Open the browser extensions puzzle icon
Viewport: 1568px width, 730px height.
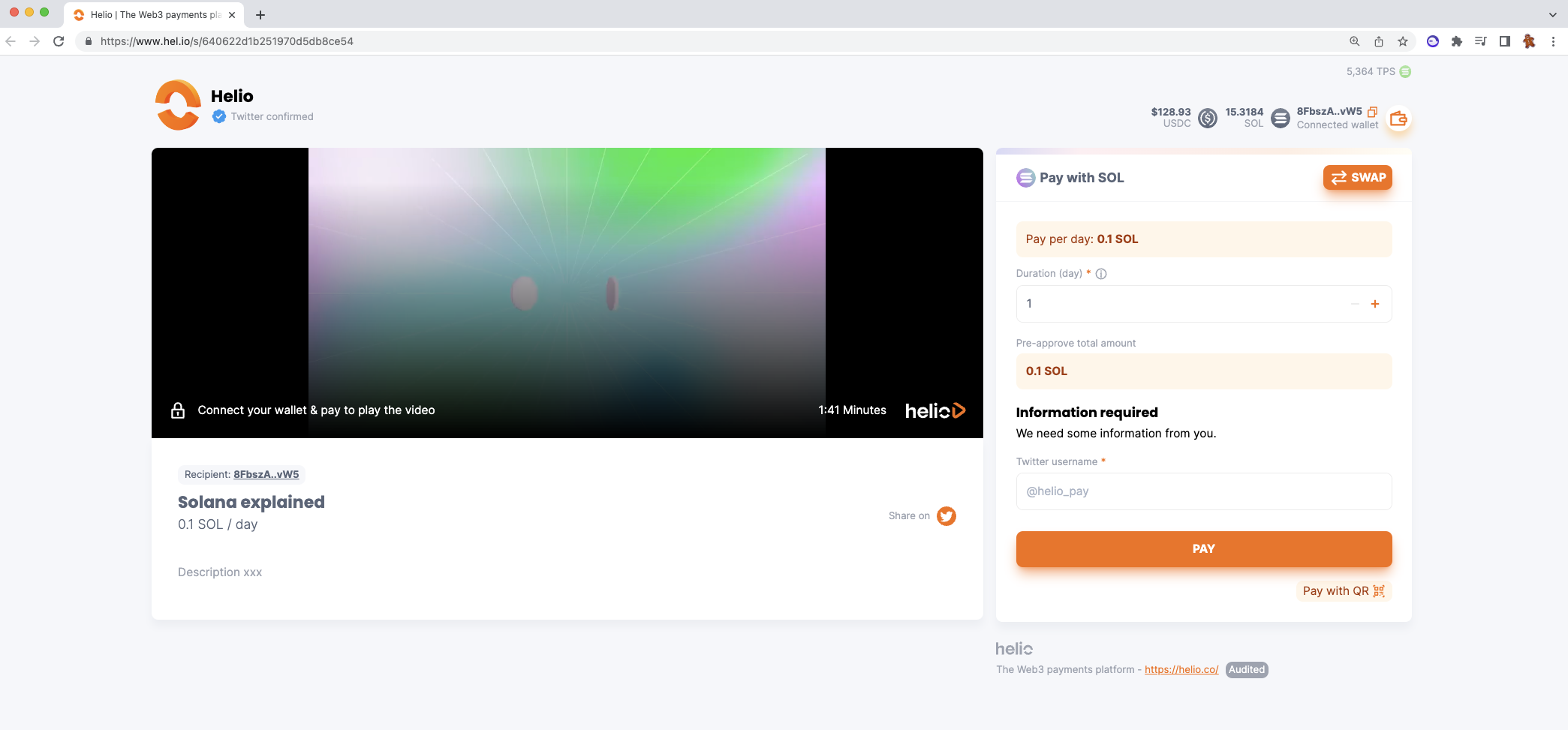pyautogui.click(x=1457, y=41)
